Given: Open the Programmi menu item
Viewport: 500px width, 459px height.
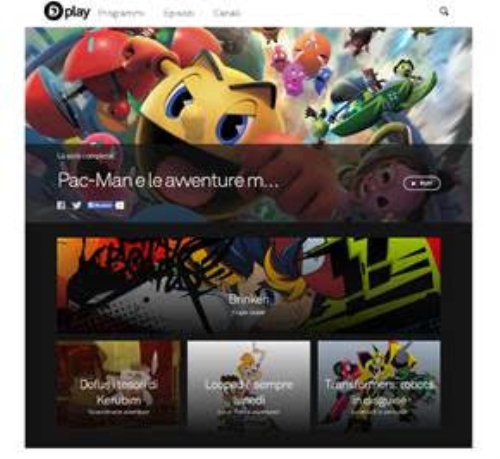Looking at the screenshot, I should [x=121, y=13].
